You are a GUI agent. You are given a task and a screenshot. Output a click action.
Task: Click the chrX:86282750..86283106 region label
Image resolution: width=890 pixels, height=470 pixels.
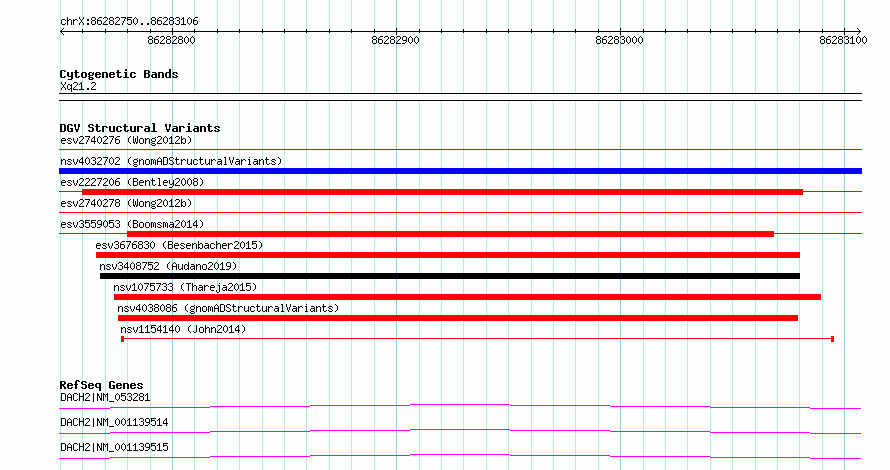(x=129, y=22)
